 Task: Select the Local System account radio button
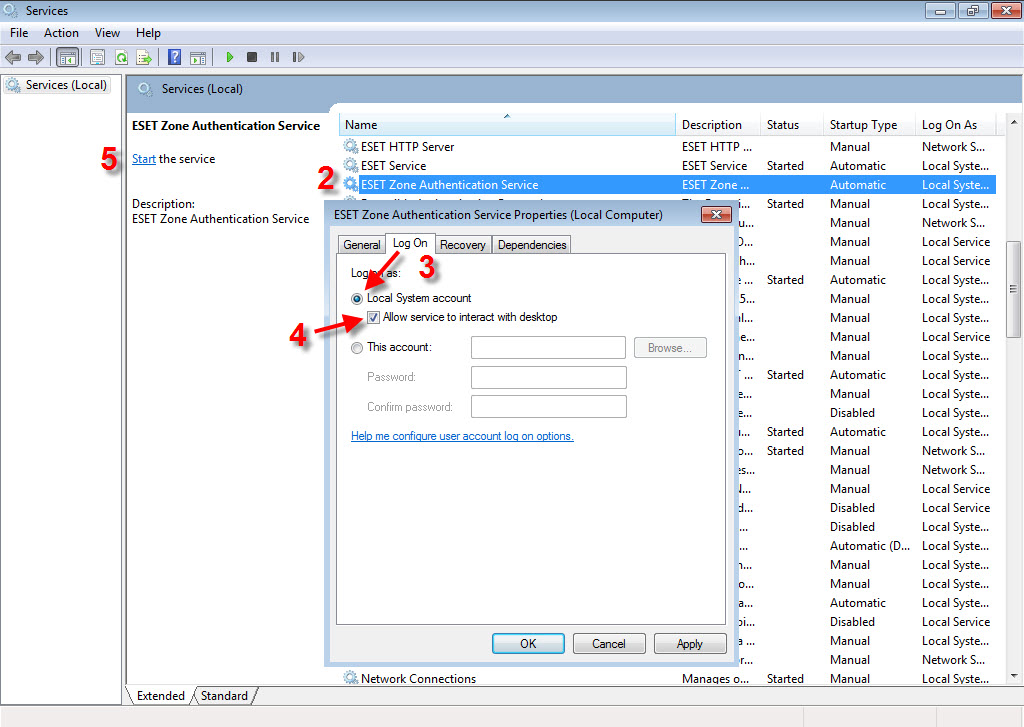click(x=357, y=299)
